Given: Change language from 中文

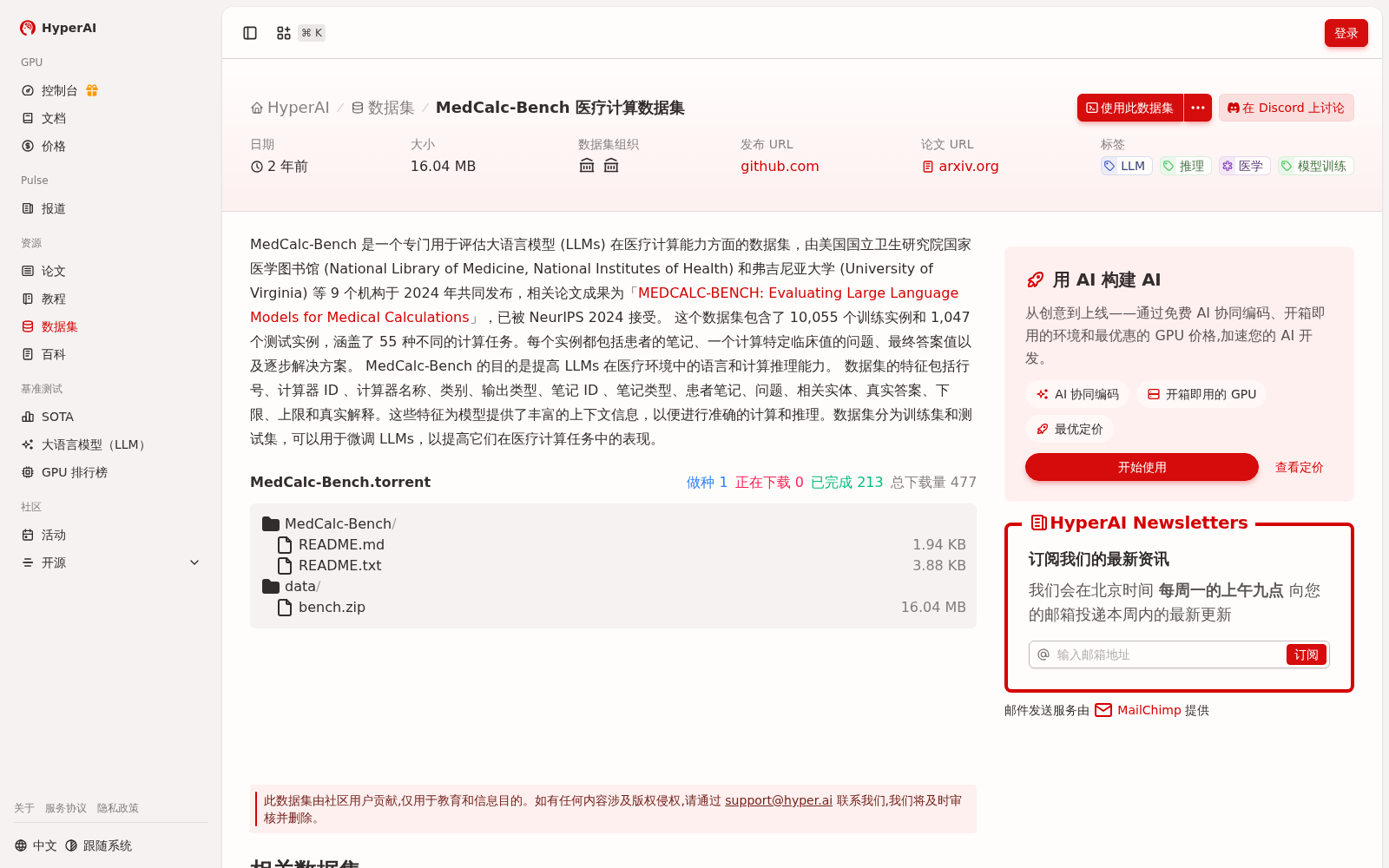Looking at the screenshot, I should tap(36, 845).
